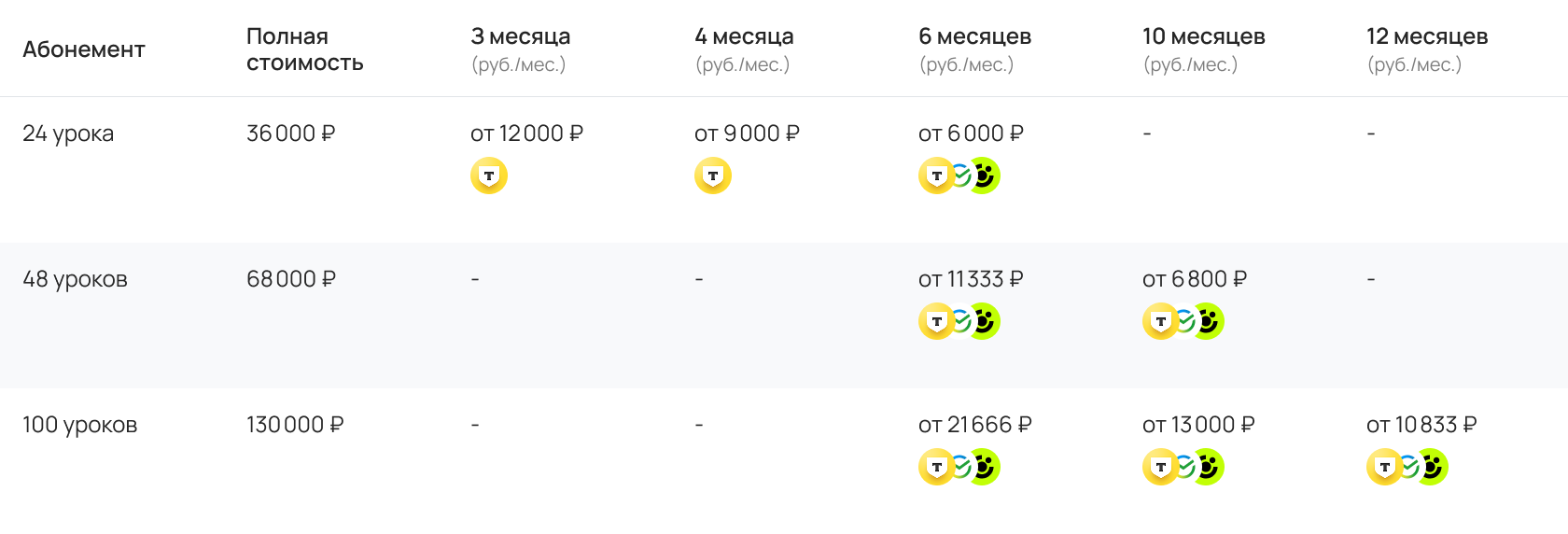1568x534 pixels.
Task: Click Sber checkmark icon under от 6 800 ₽
Action: [x=1184, y=321]
